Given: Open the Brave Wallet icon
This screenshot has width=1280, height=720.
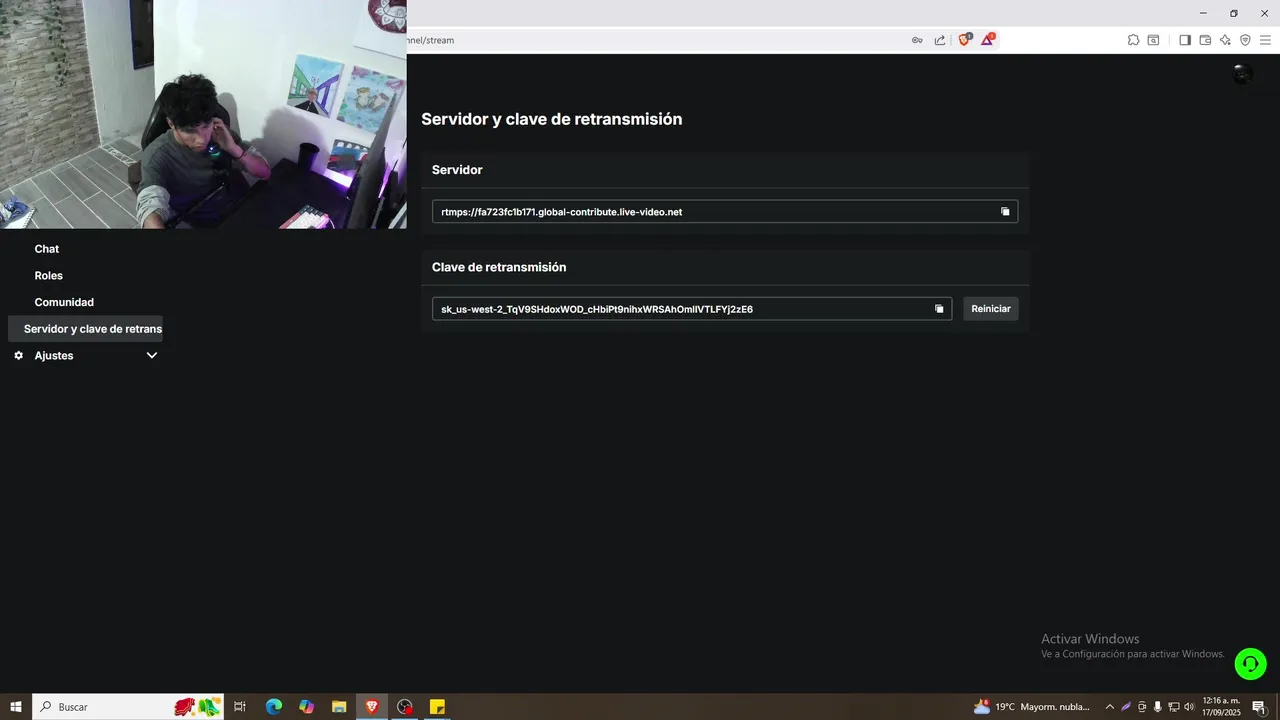Looking at the screenshot, I should (x=1205, y=40).
